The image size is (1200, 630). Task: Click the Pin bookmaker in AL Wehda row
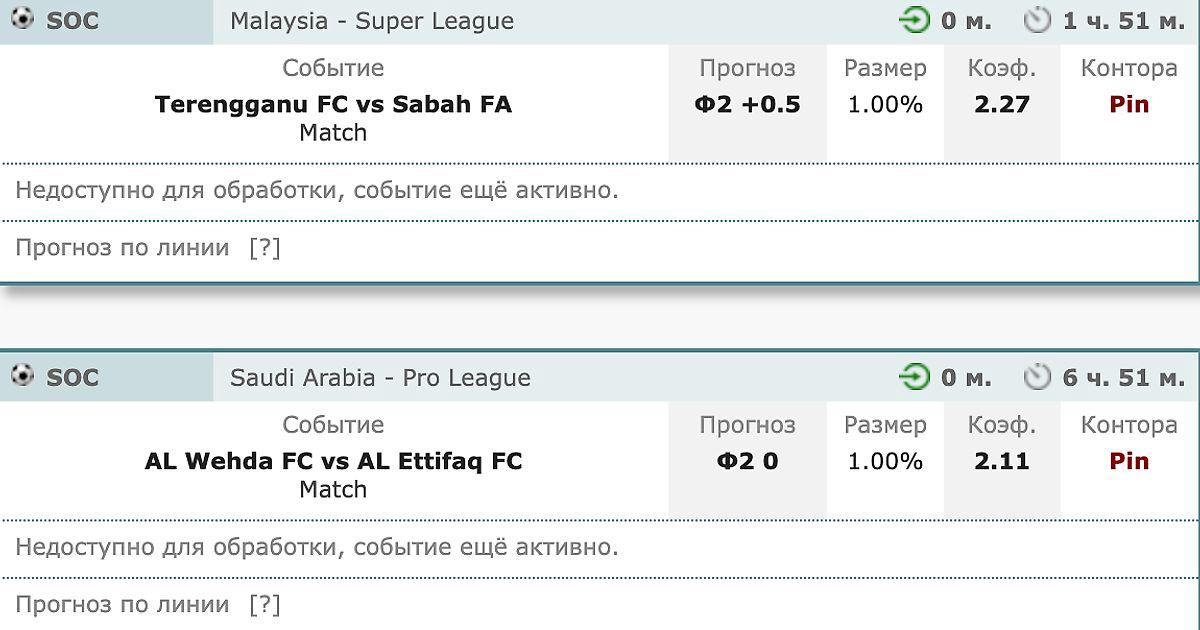pyautogui.click(x=1129, y=462)
